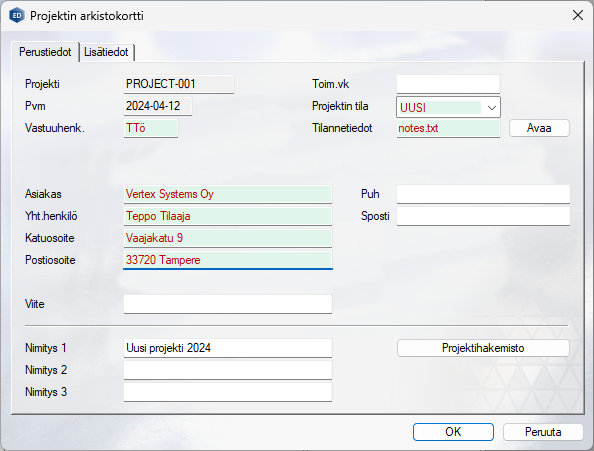The image size is (594, 451).
Task: Click the Sposti label
Action: click(x=375, y=216)
